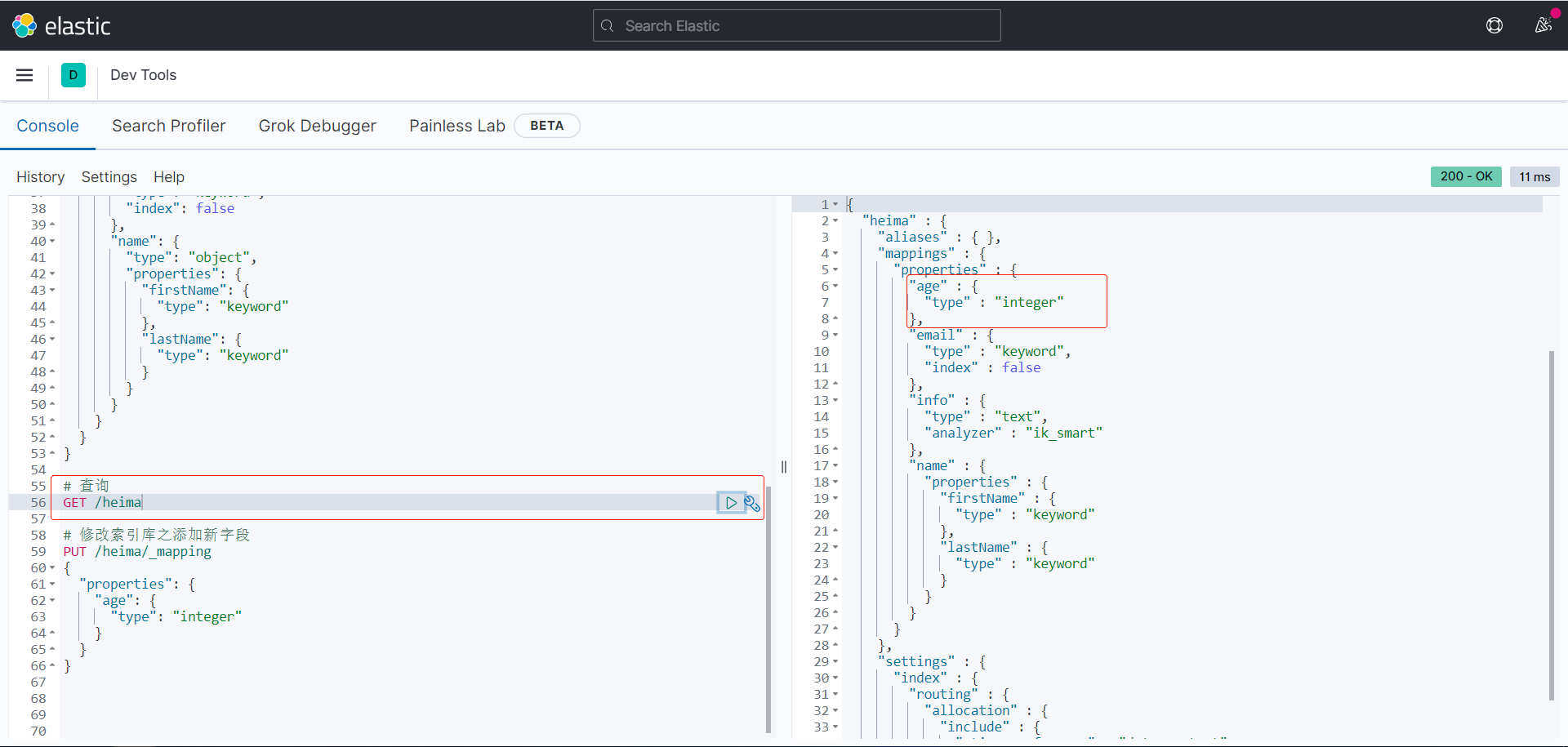Collapse the "name" block at line 40
This screenshot has height=747, width=1568.
click(x=52, y=242)
